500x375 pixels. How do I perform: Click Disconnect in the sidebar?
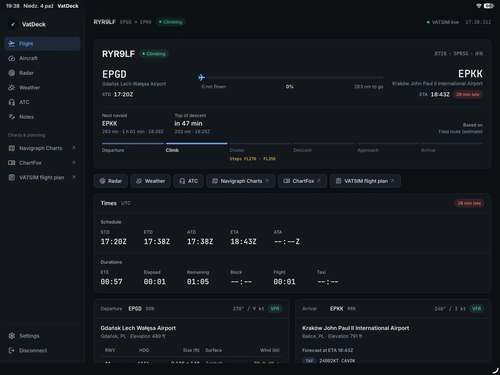coord(42,350)
